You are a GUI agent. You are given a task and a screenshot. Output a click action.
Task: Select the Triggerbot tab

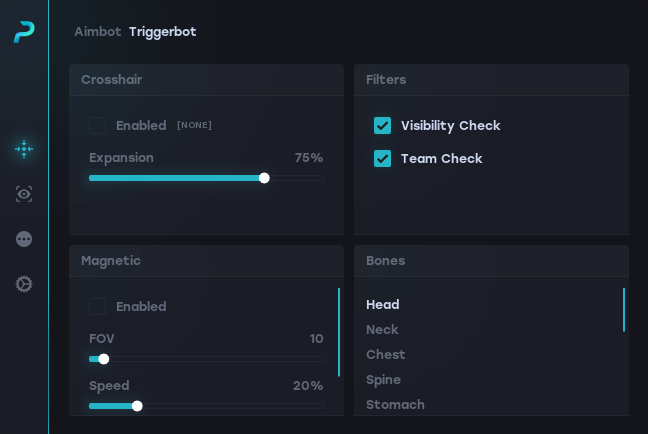point(162,32)
